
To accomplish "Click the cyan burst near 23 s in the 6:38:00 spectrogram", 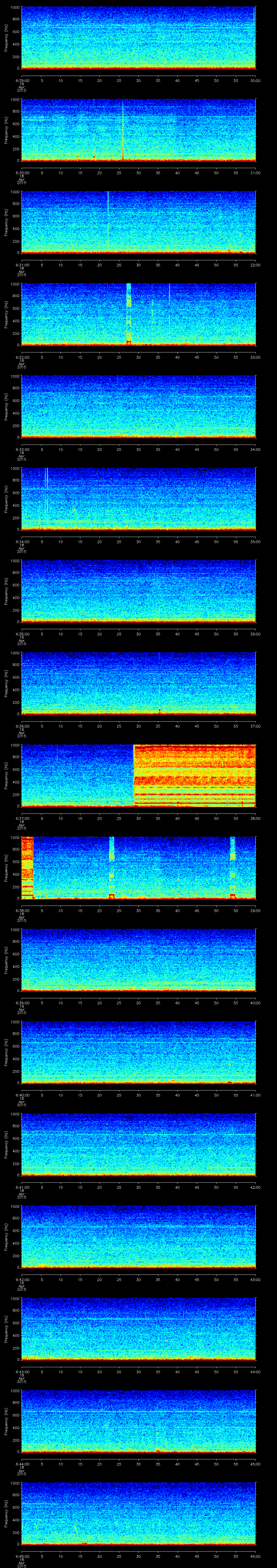I will (111, 868).
